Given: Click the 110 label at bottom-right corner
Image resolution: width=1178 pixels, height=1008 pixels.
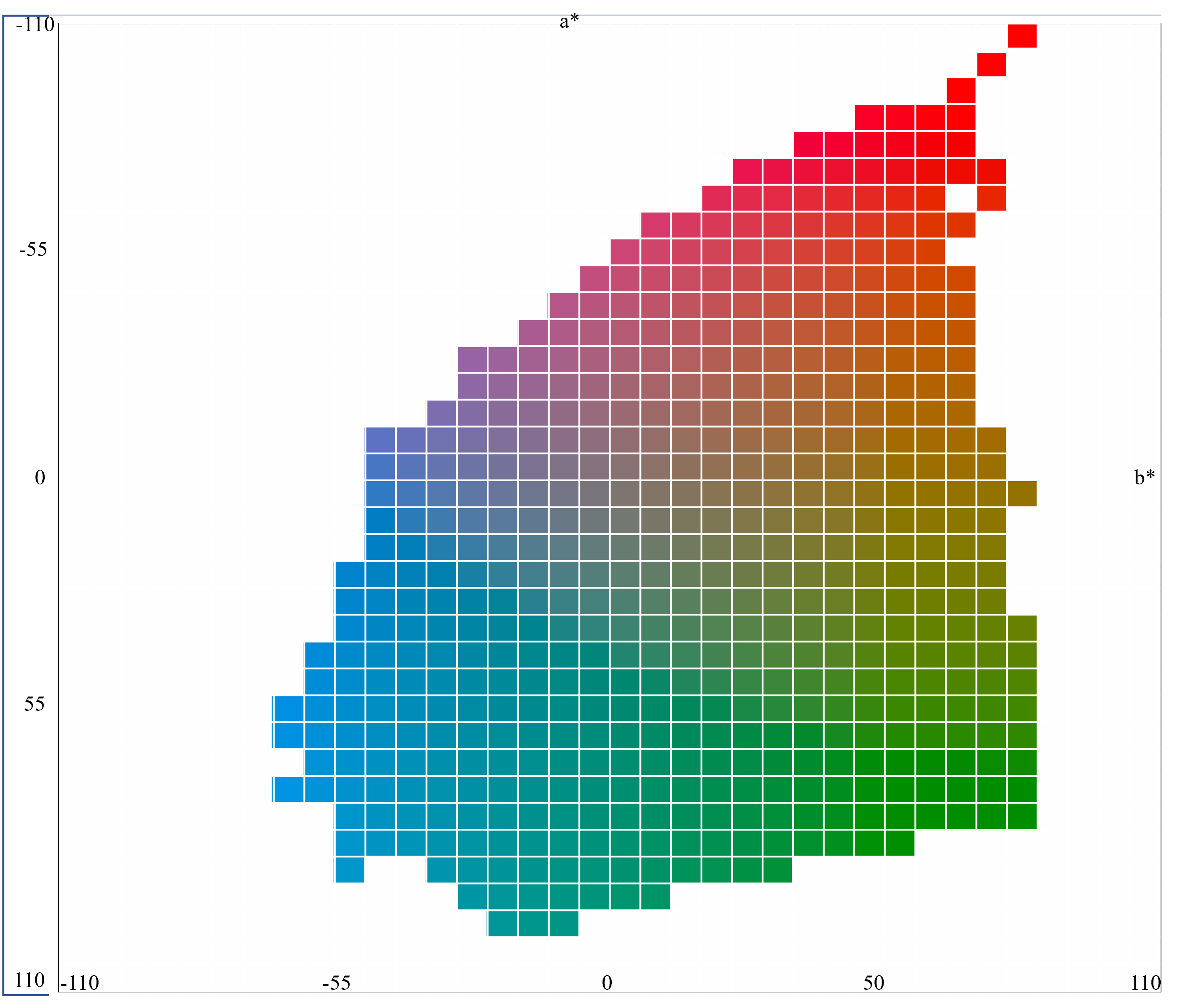Looking at the screenshot, I should pyautogui.click(x=1145, y=982).
